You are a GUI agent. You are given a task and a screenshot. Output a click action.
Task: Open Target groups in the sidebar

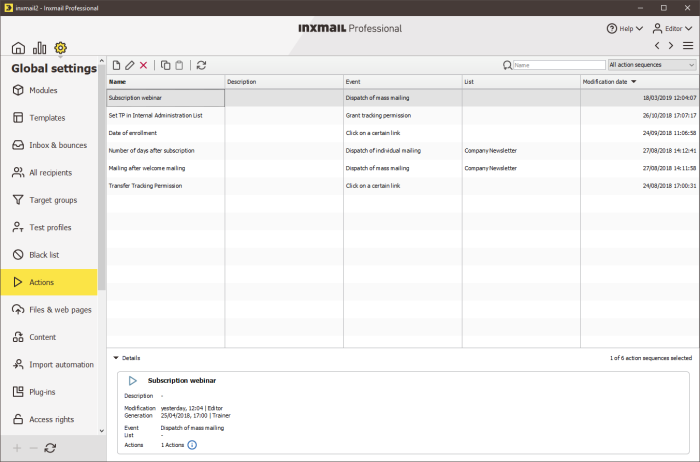[49, 200]
